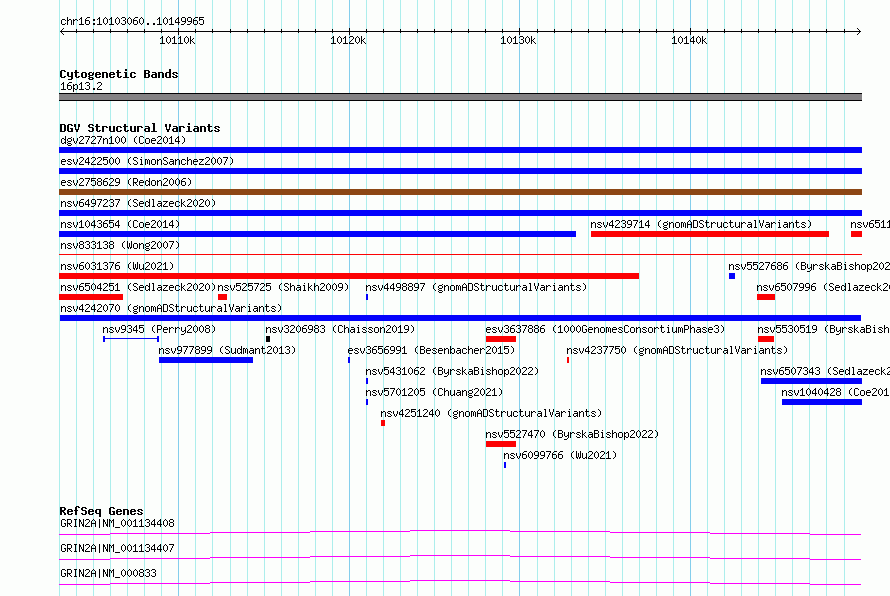The height and width of the screenshot is (596, 890).
Task: Click the 10110k ruler tick label
Action: tap(177, 40)
